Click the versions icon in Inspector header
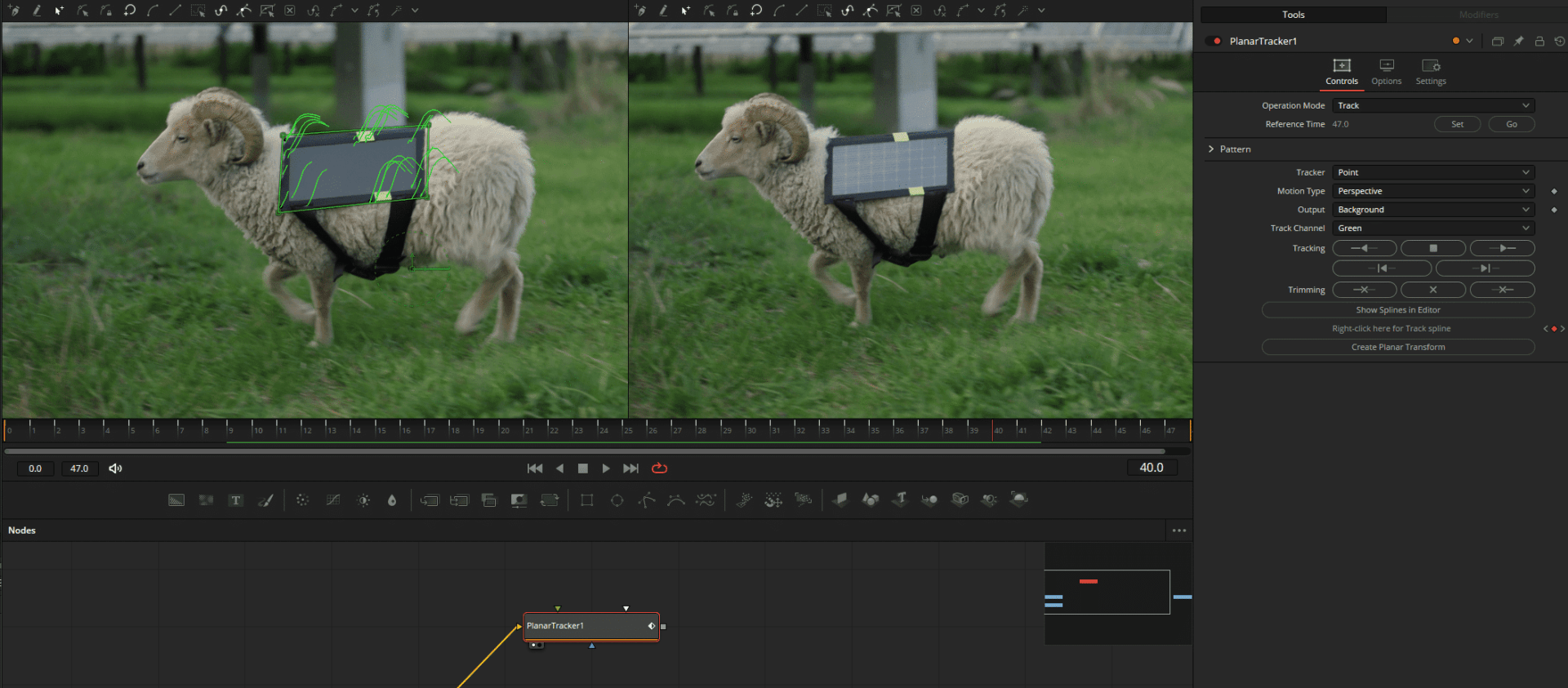This screenshot has height=688, width=1568. point(1498,41)
